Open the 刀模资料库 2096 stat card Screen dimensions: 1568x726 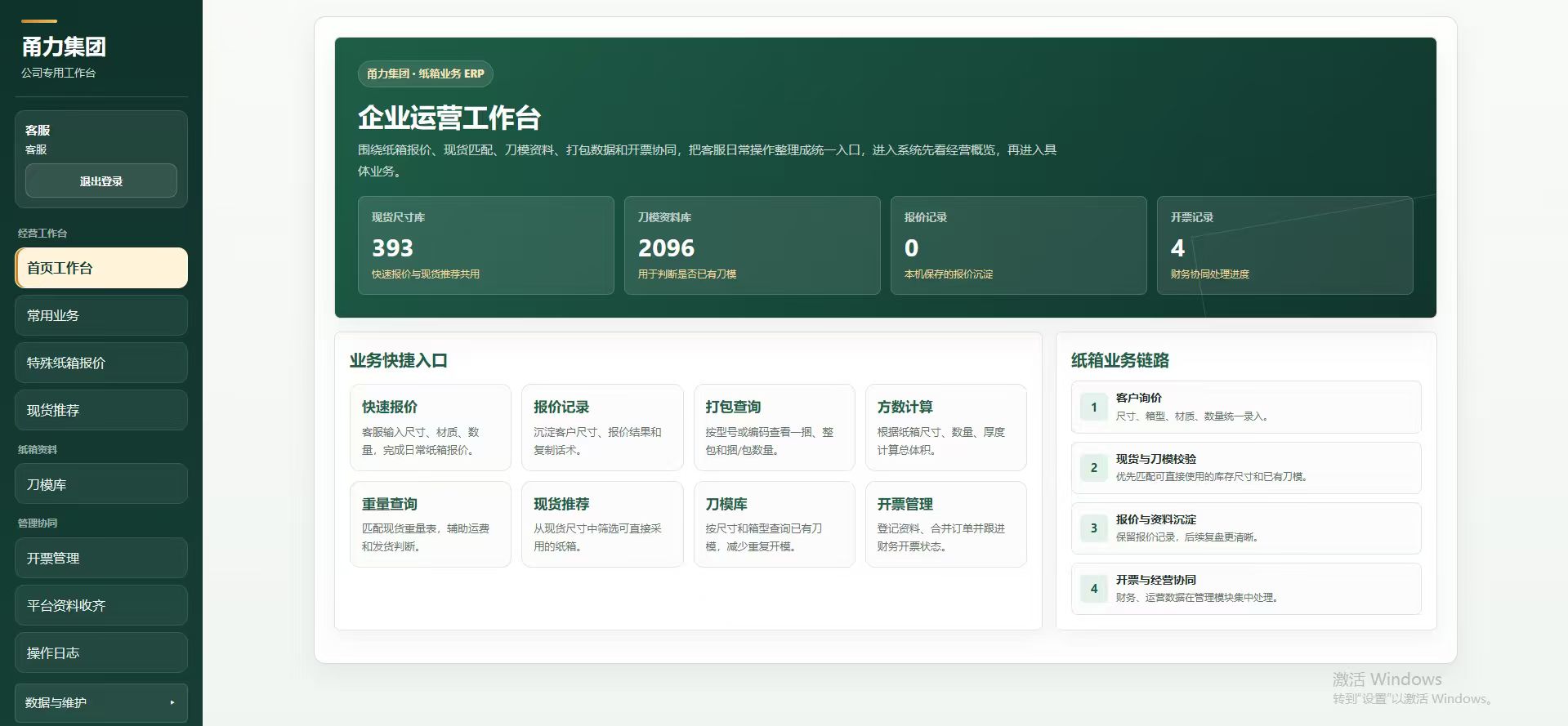tap(753, 245)
